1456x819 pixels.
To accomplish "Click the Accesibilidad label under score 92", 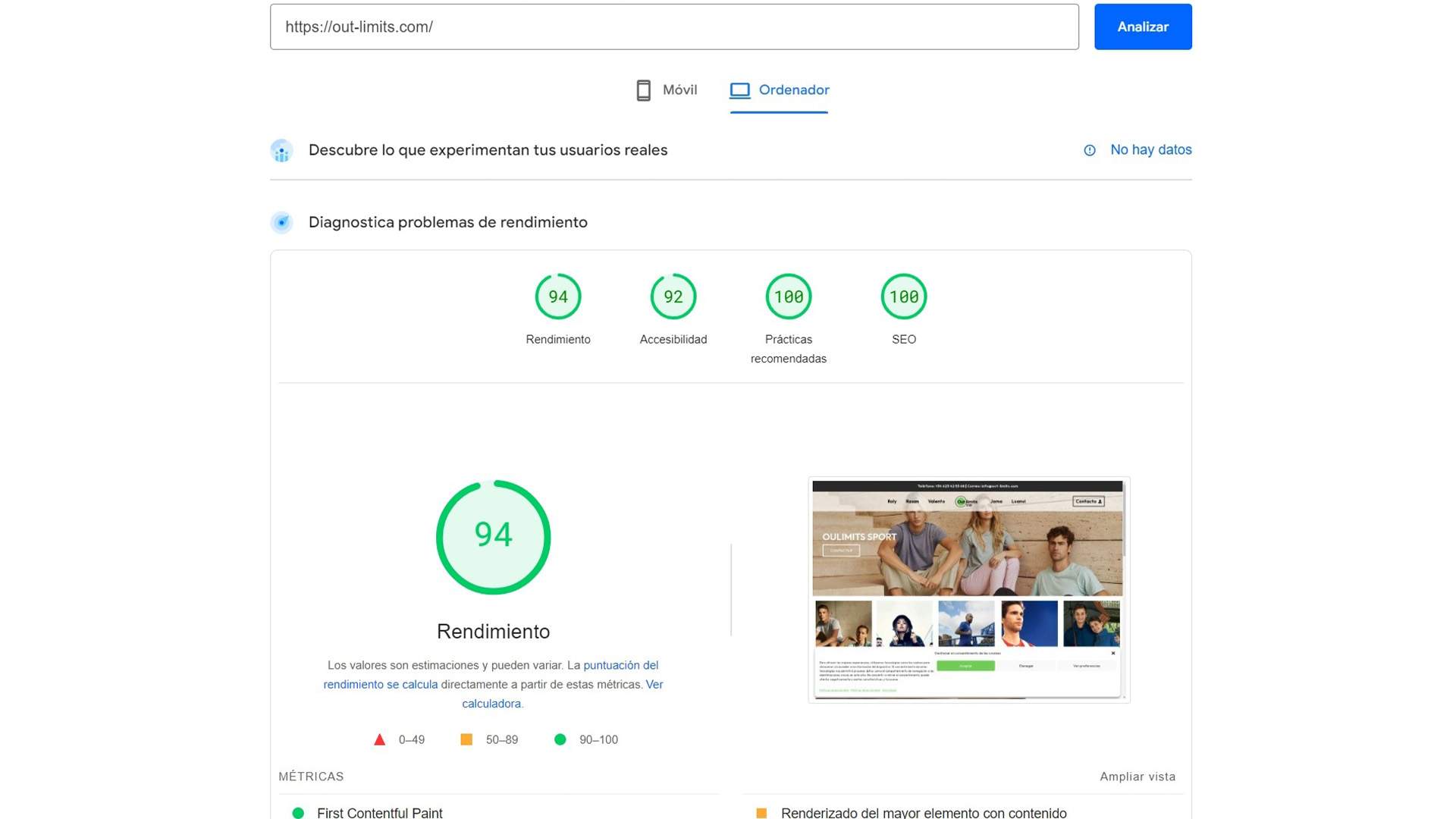I will (x=673, y=339).
